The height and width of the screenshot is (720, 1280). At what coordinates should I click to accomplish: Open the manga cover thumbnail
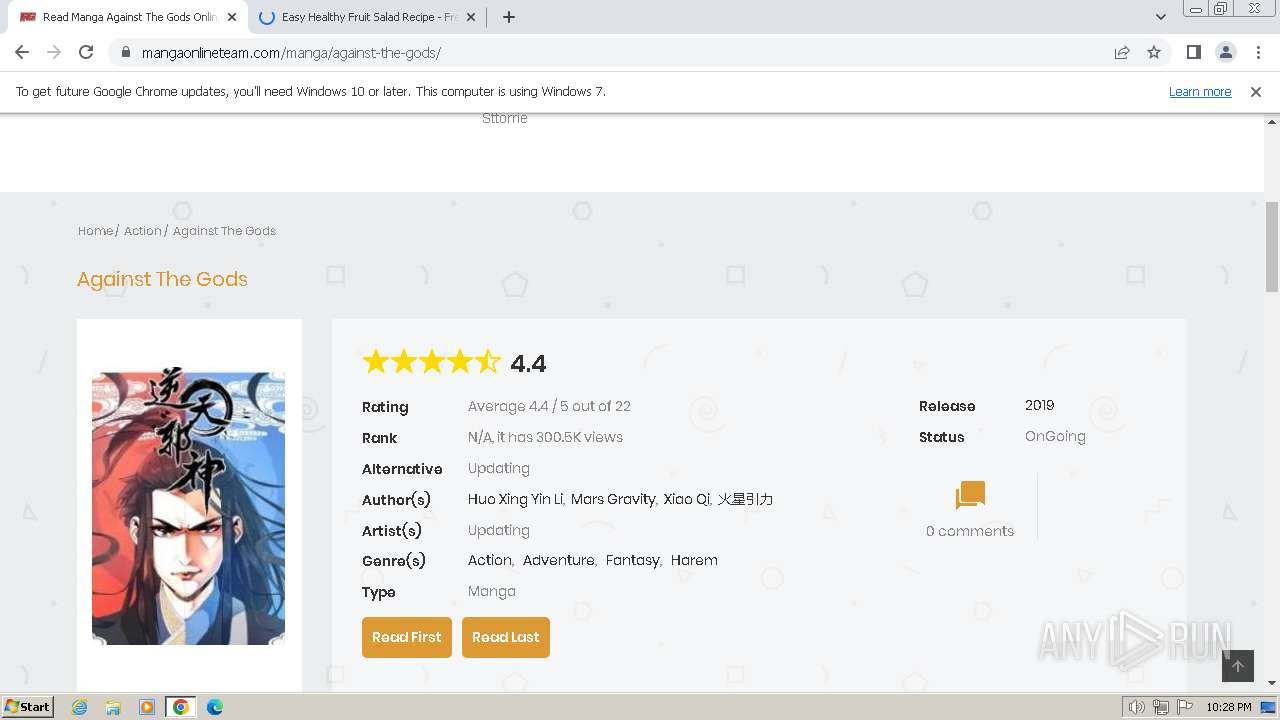(x=188, y=507)
